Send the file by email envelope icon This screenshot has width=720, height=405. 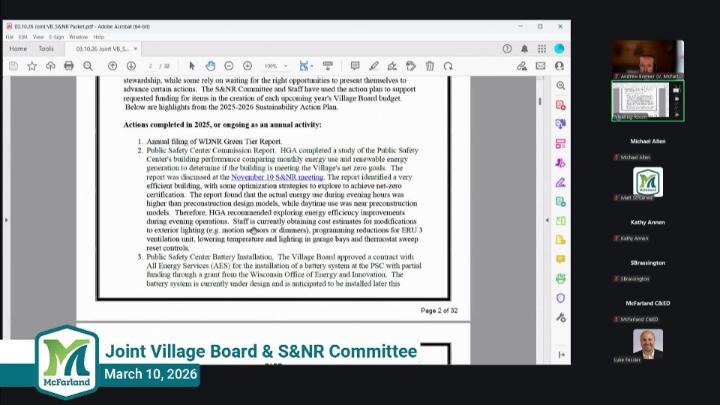coord(540,66)
